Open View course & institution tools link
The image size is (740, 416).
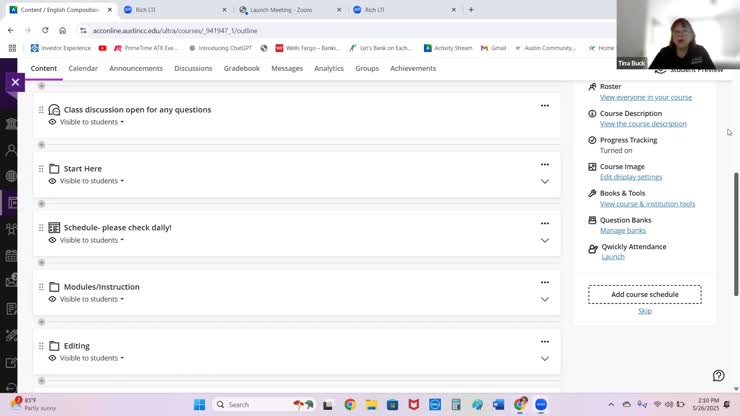point(648,204)
